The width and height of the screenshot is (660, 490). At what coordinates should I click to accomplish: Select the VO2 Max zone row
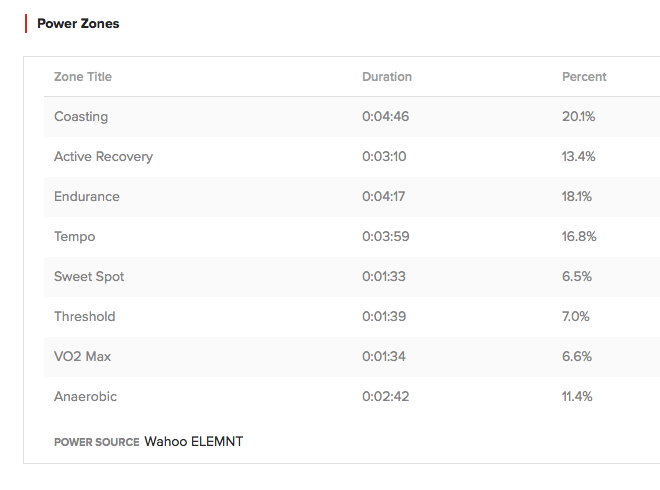tap(83, 357)
